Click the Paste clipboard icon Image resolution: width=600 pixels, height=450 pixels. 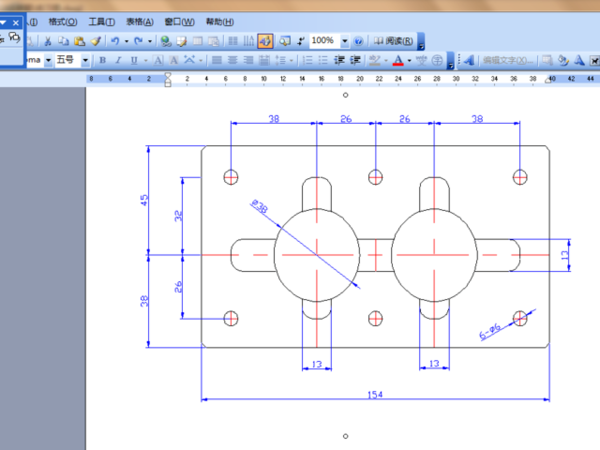coord(79,41)
